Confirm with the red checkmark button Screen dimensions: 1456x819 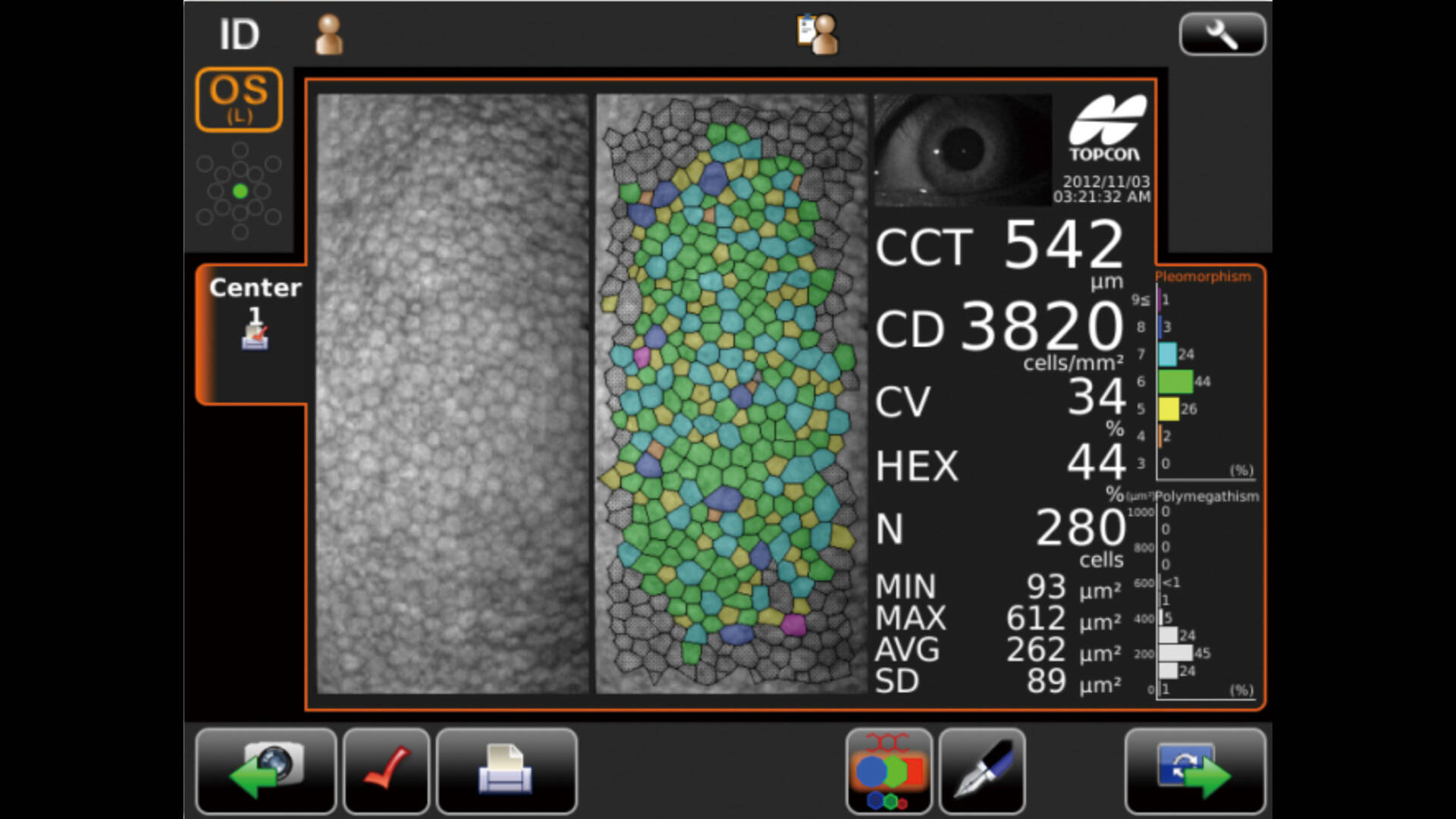pos(386,770)
